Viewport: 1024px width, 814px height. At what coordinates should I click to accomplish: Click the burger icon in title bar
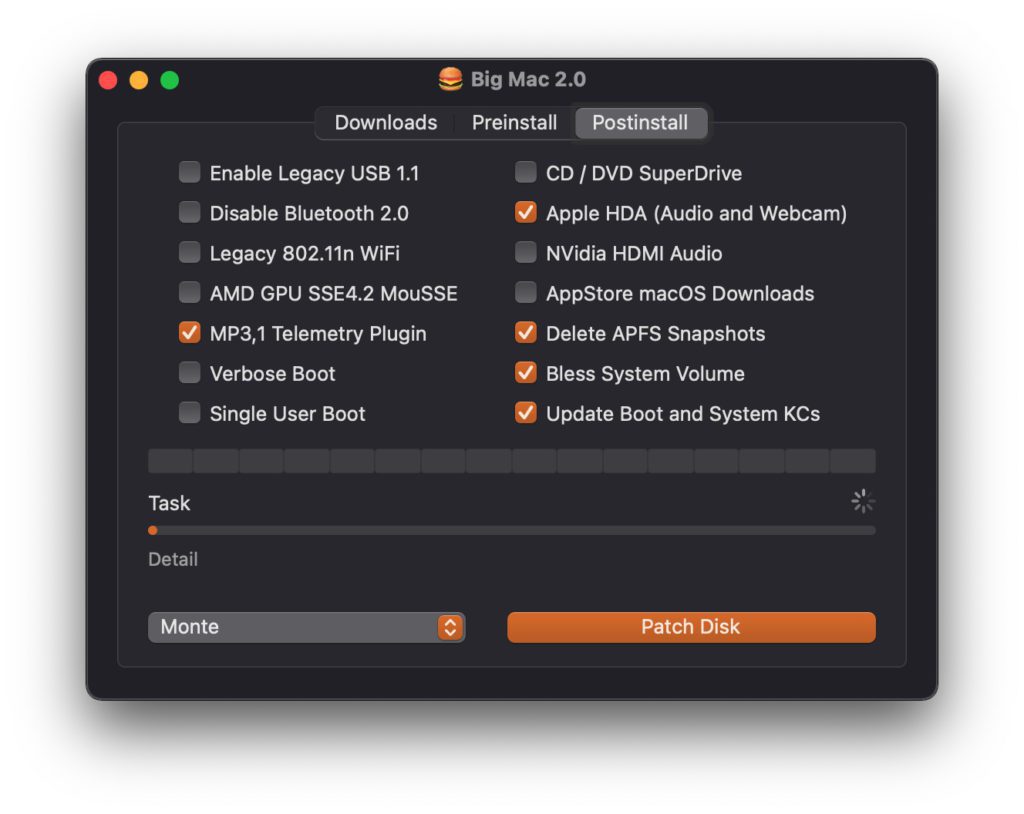pos(452,80)
